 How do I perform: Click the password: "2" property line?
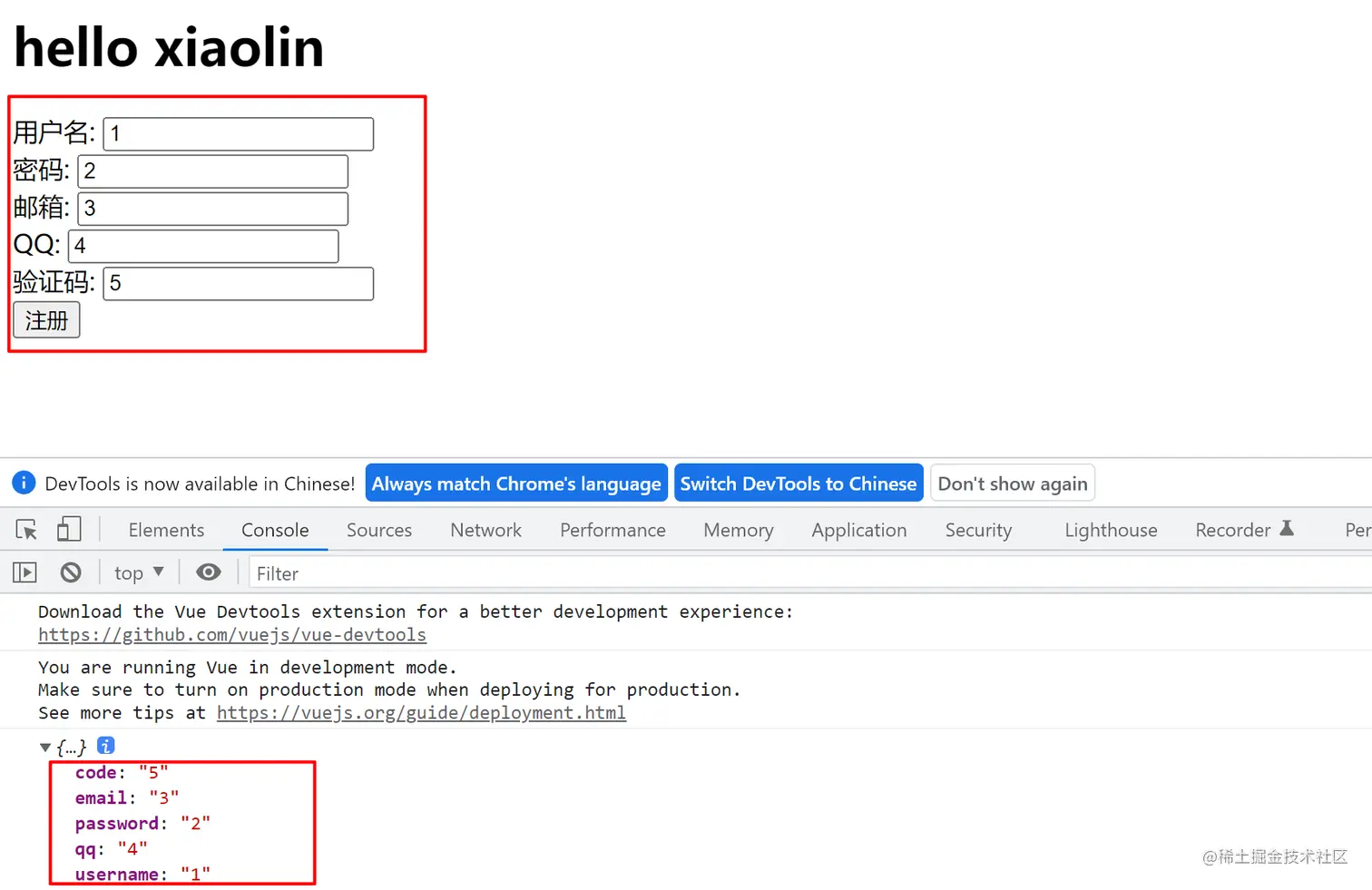pyautogui.click(x=142, y=823)
